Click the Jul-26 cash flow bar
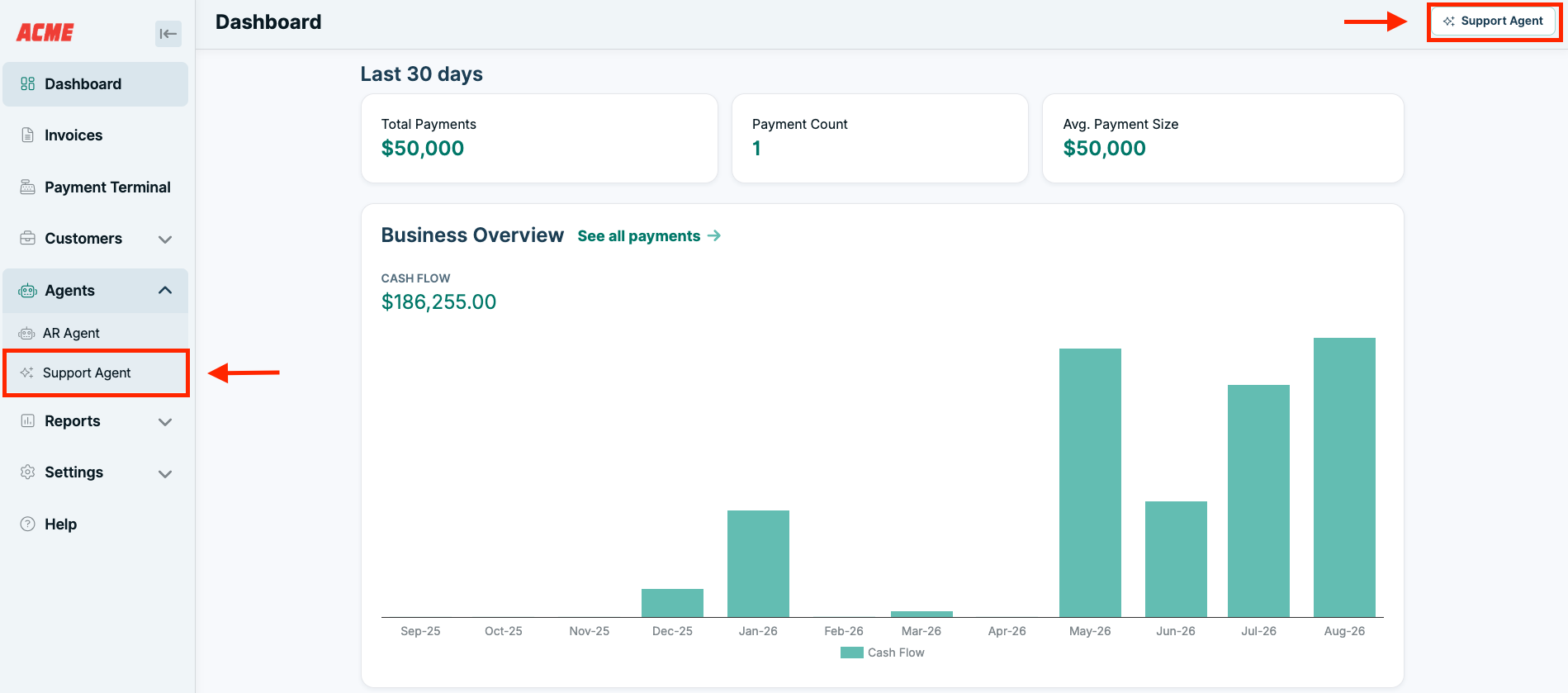 pyautogui.click(x=1258, y=501)
